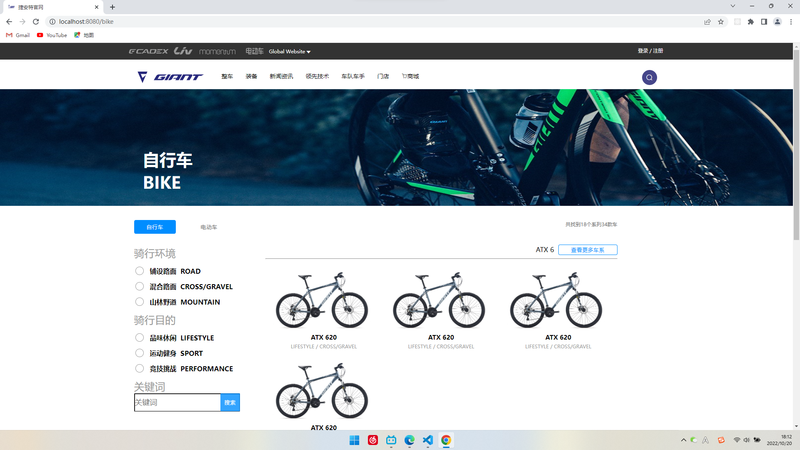Click the GIANT logo
Image resolution: width=800 pixels, height=450 pixels.
pos(170,77)
